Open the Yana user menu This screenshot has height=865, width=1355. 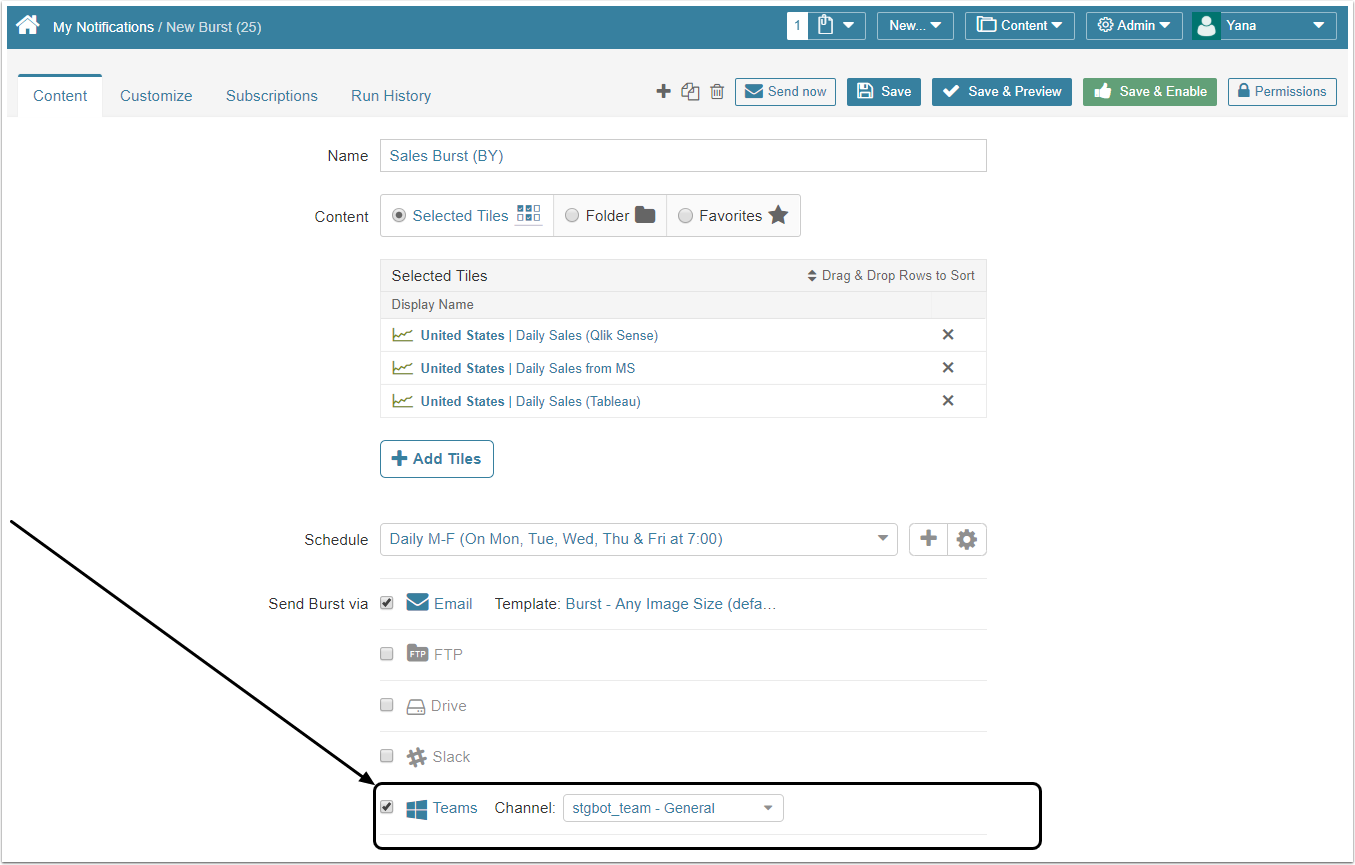[x=1264, y=25]
